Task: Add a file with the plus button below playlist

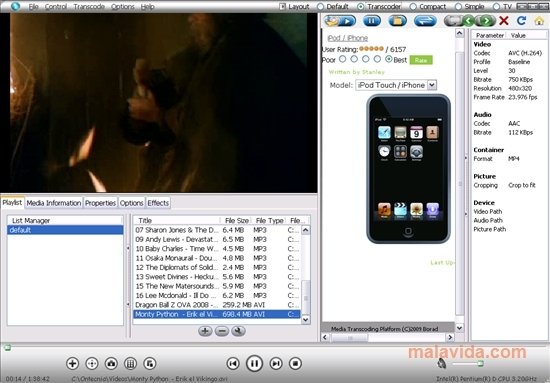Action: tap(205, 331)
